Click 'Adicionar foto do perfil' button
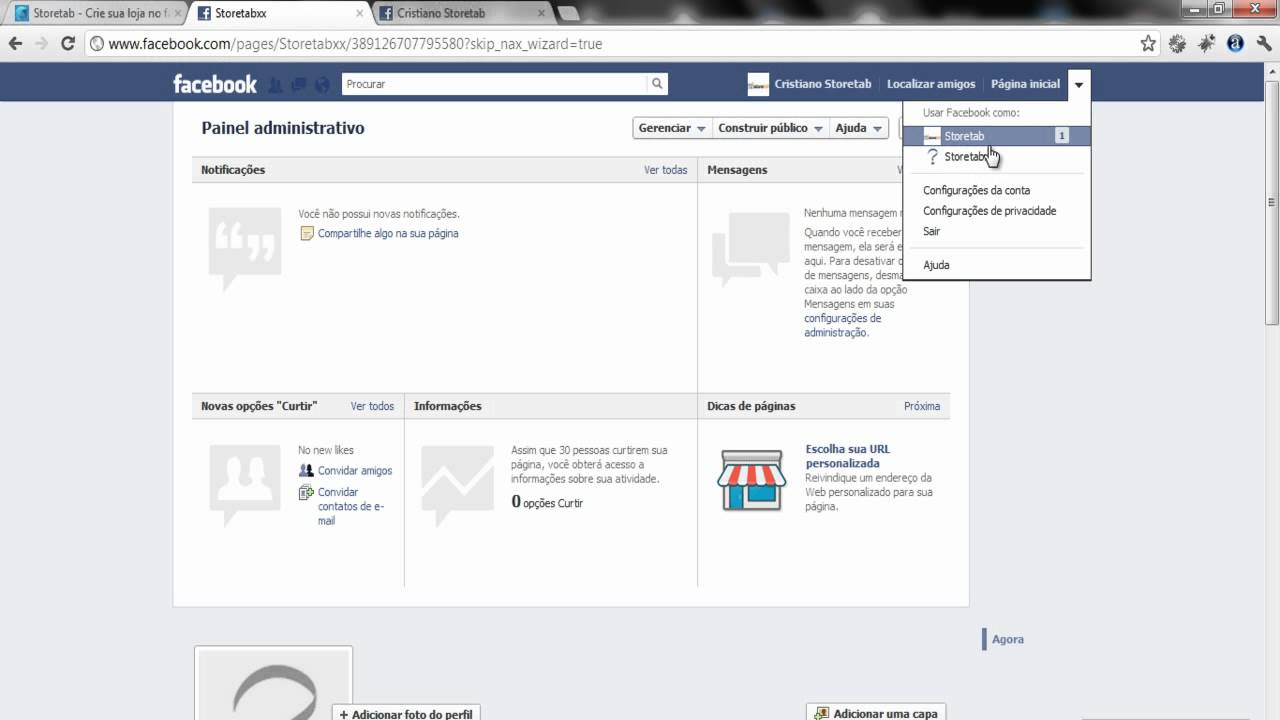The image size is (1280, 720). pyautogui.click(x=406, y=713)
